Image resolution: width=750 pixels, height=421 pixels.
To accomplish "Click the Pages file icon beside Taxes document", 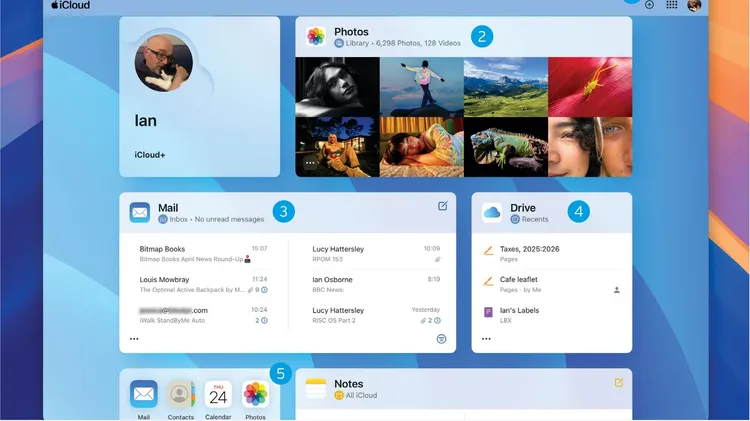I will point(488,251).
